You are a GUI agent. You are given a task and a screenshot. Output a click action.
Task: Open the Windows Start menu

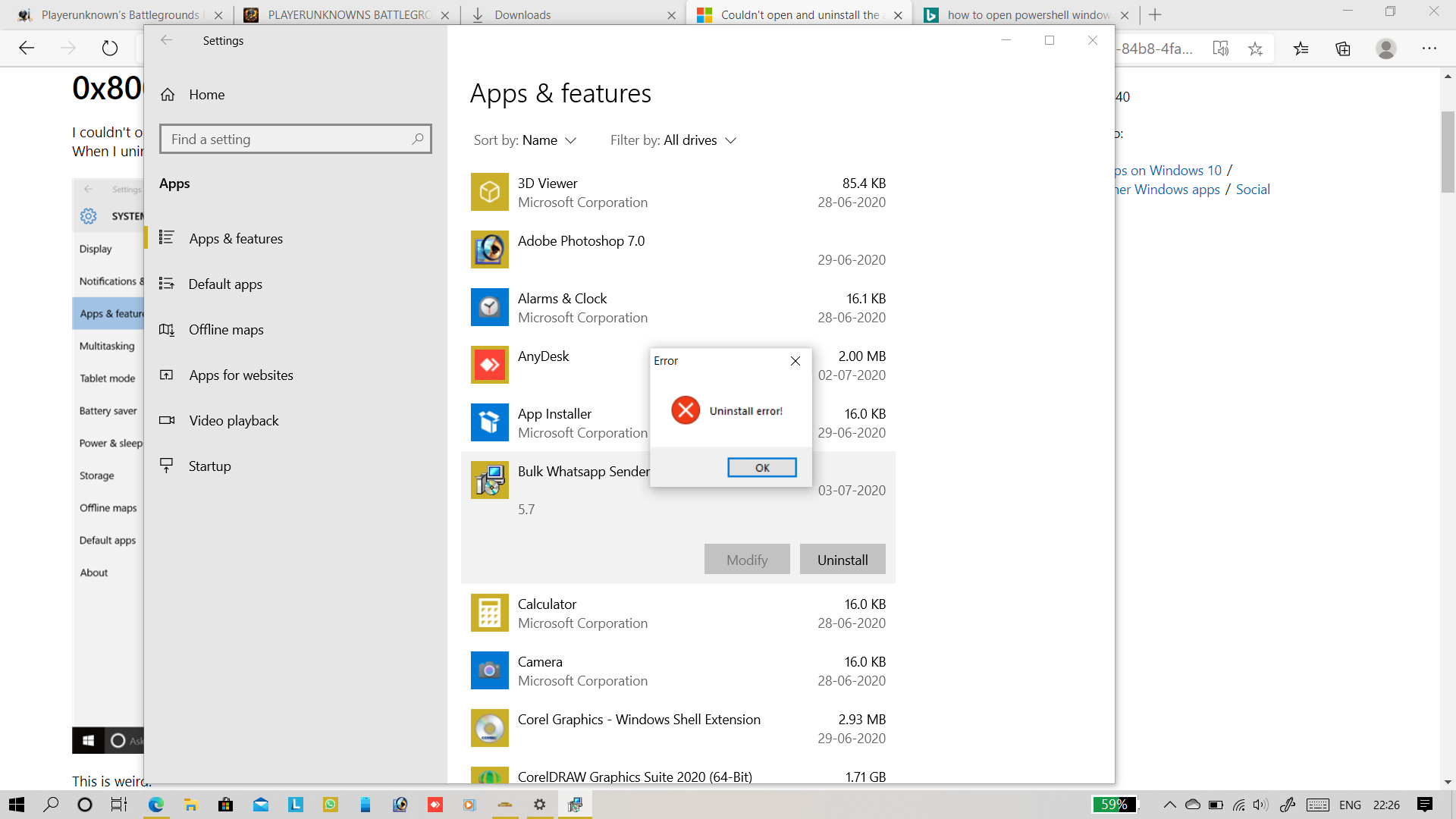(x=17, y=805)
